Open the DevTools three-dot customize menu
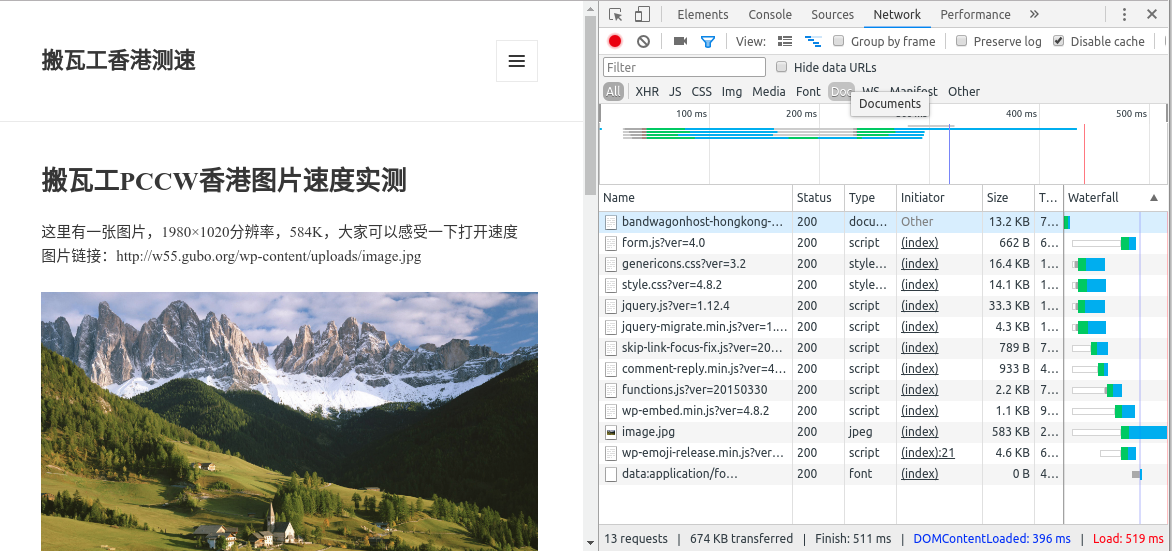 1124,14
